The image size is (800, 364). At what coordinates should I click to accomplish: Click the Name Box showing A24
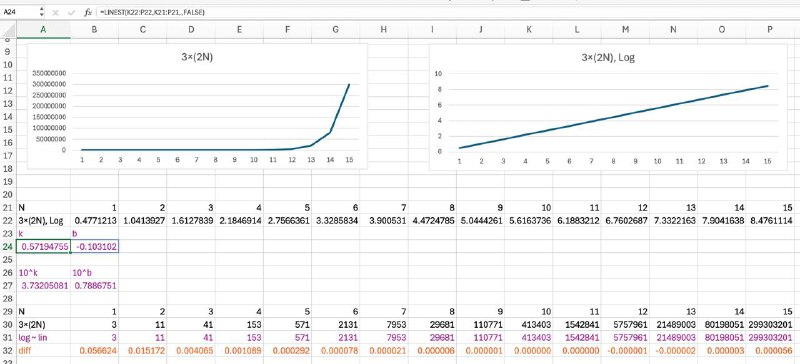coord(19,12)
